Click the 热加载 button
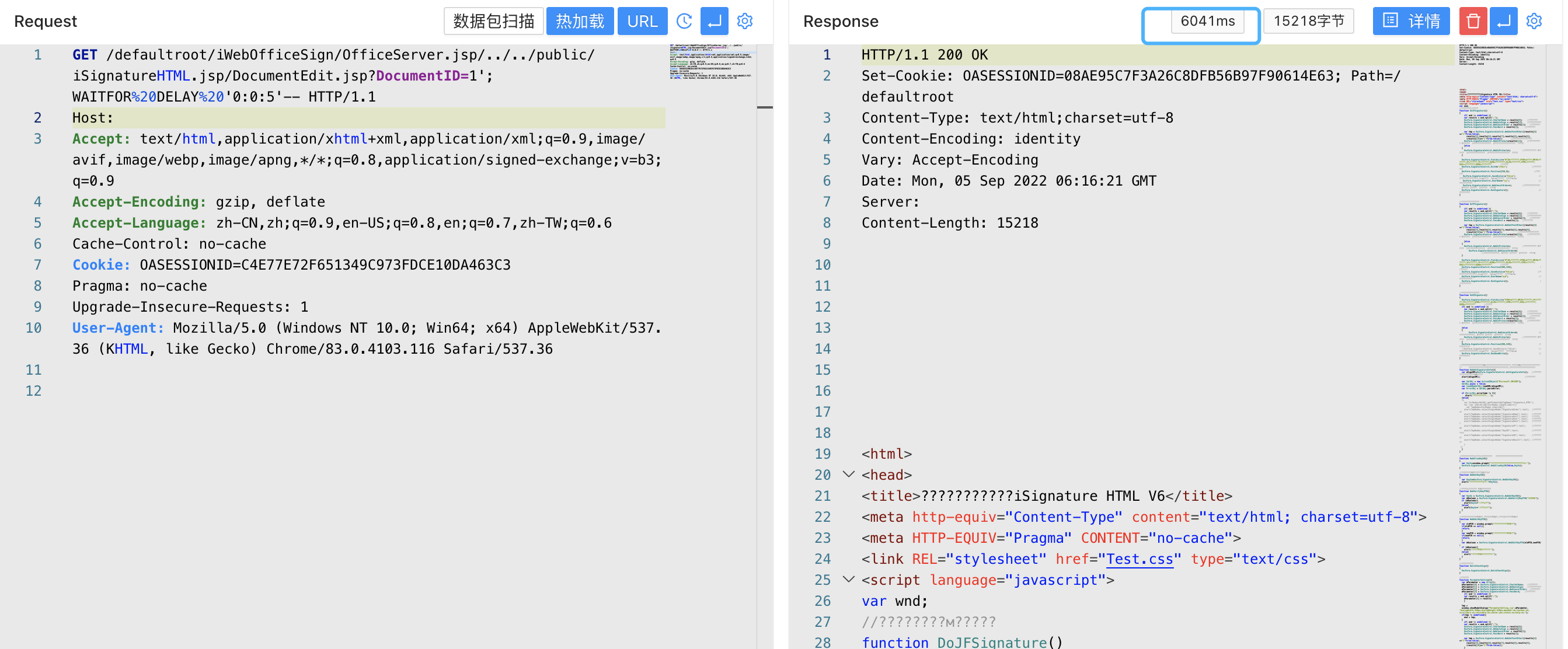This screenshot has width=1568, height=649. [580, 22]
